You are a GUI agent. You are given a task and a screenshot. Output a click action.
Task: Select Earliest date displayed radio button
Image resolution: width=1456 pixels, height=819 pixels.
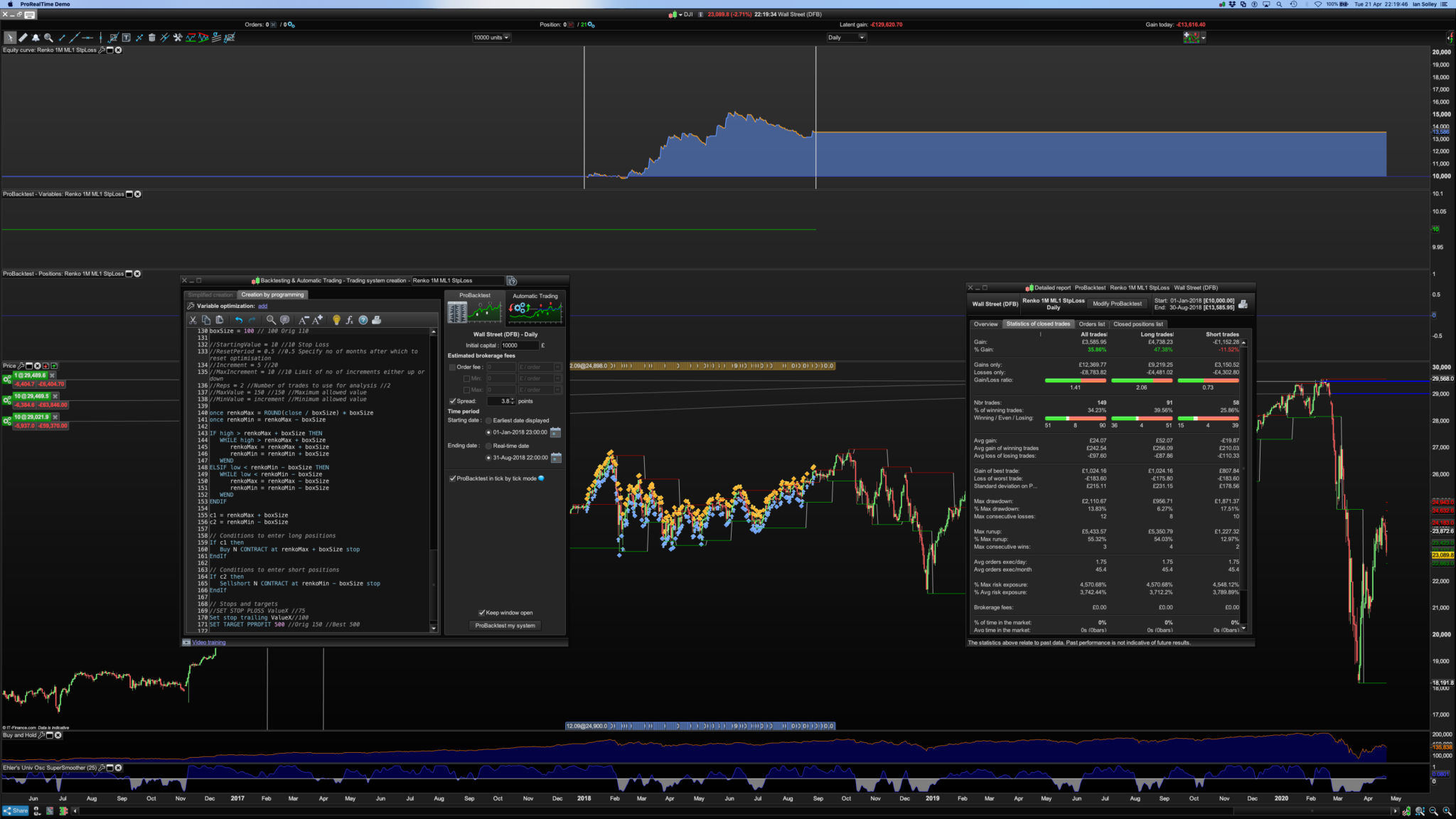(488, 421)
